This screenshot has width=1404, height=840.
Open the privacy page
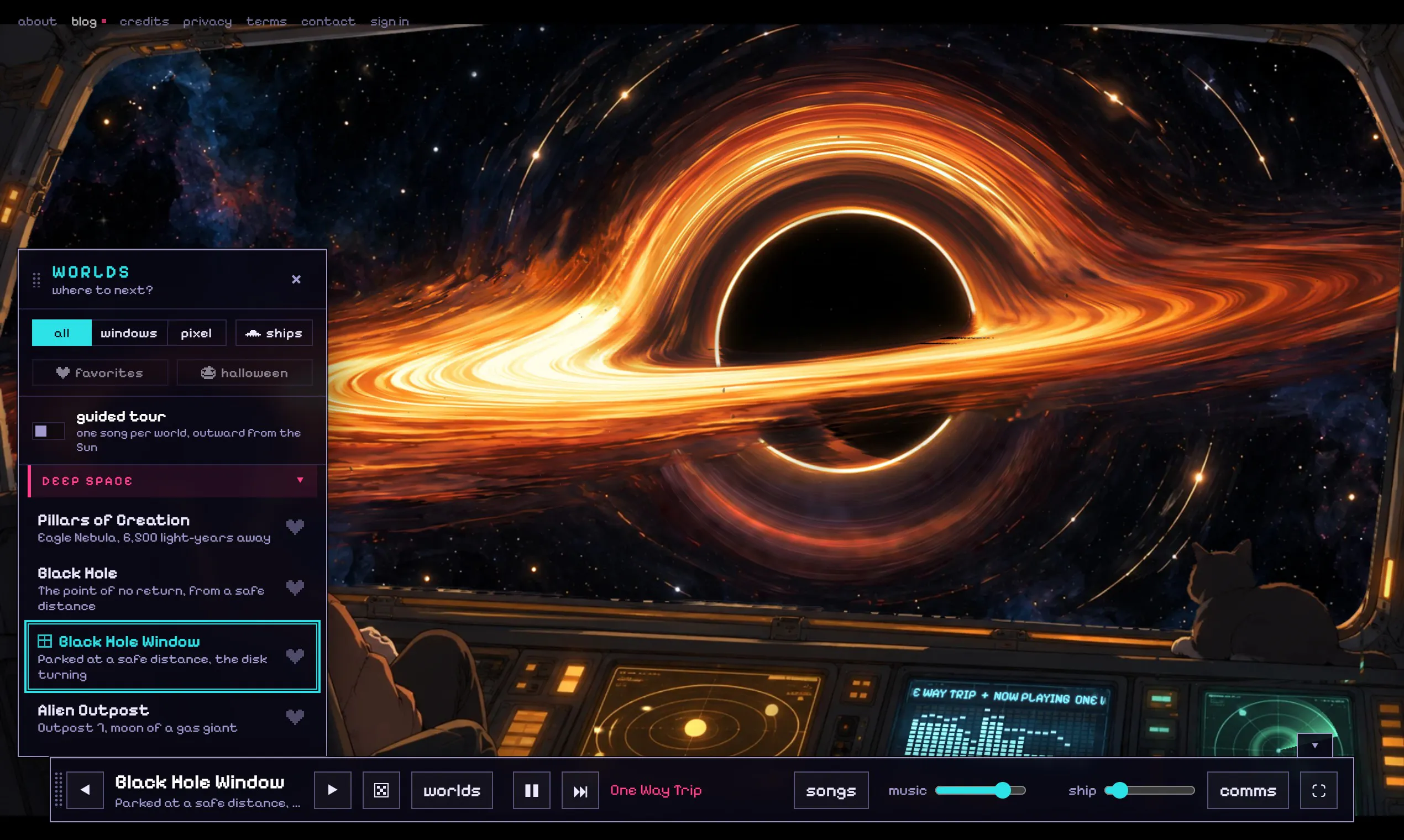coord(207,22)
